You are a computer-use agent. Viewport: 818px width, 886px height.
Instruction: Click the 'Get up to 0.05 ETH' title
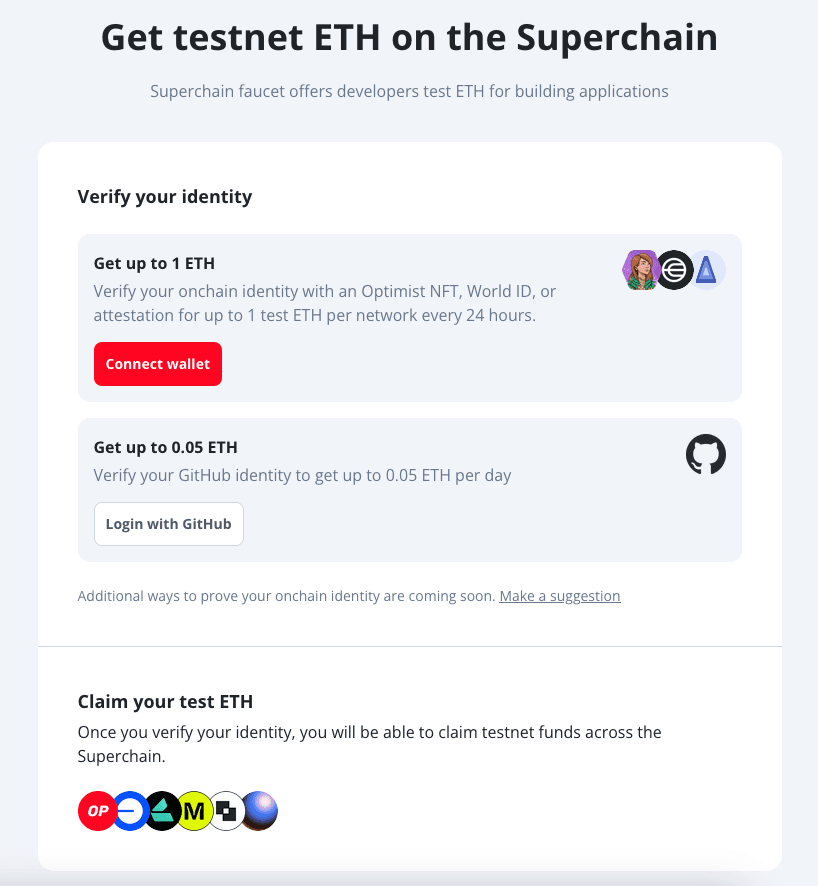click(x=165, y=447)
